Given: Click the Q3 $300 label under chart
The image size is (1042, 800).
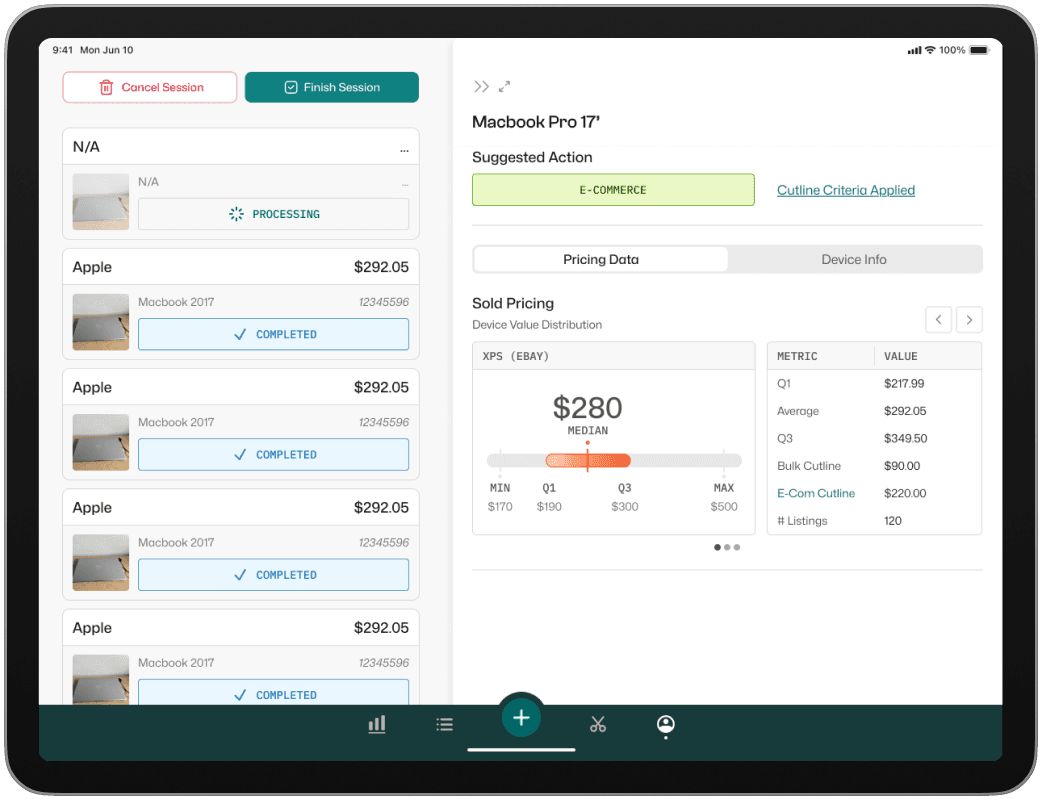Looking at the screenshot, I should point(625,497).
